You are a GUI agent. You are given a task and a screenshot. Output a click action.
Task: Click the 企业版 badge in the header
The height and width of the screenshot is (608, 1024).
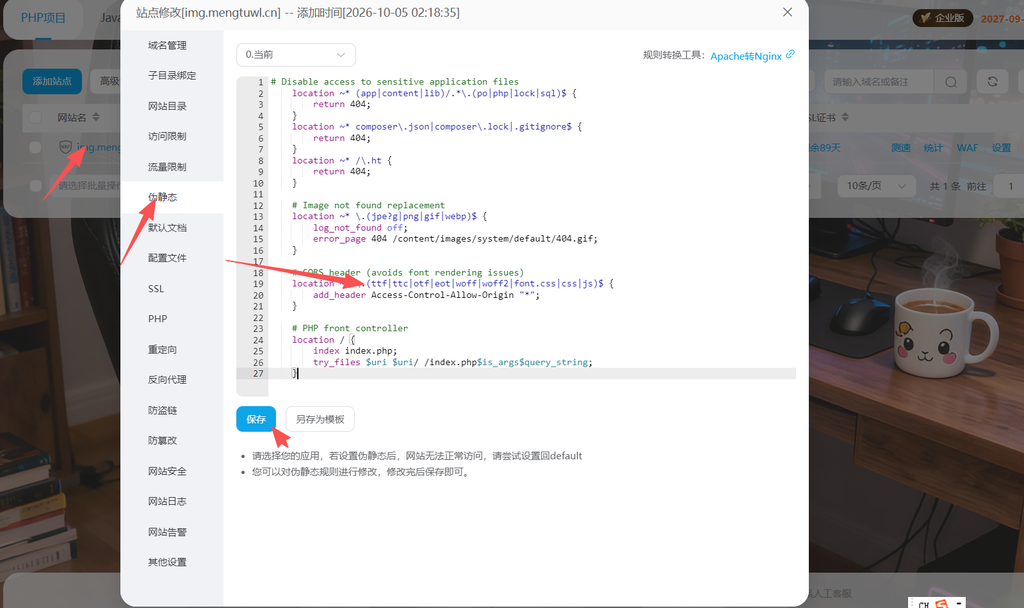click(x=942, y=18)
